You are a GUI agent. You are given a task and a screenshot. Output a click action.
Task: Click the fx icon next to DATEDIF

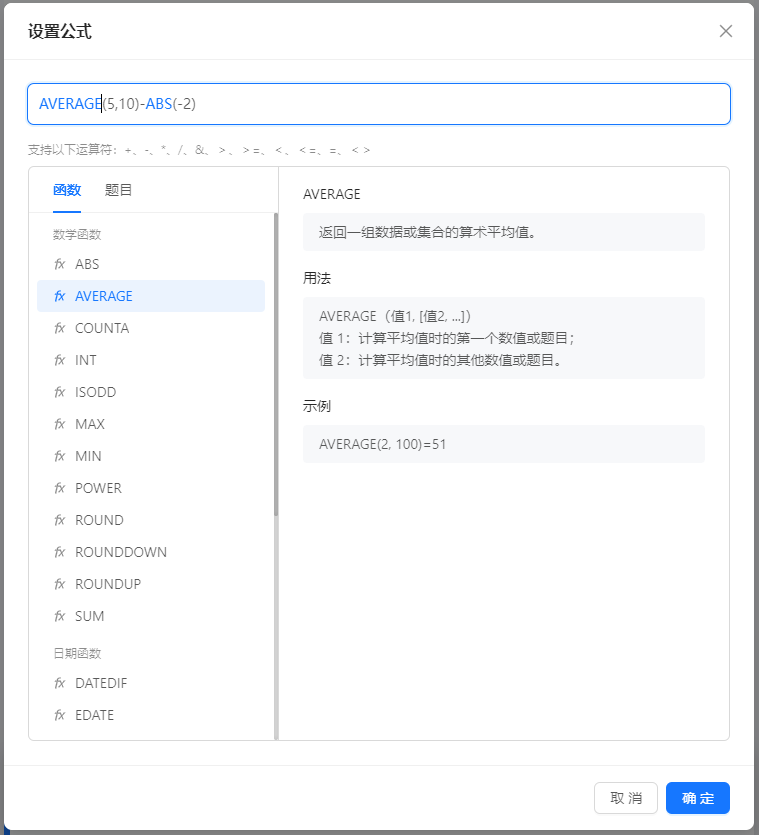(x=60, y=683)
